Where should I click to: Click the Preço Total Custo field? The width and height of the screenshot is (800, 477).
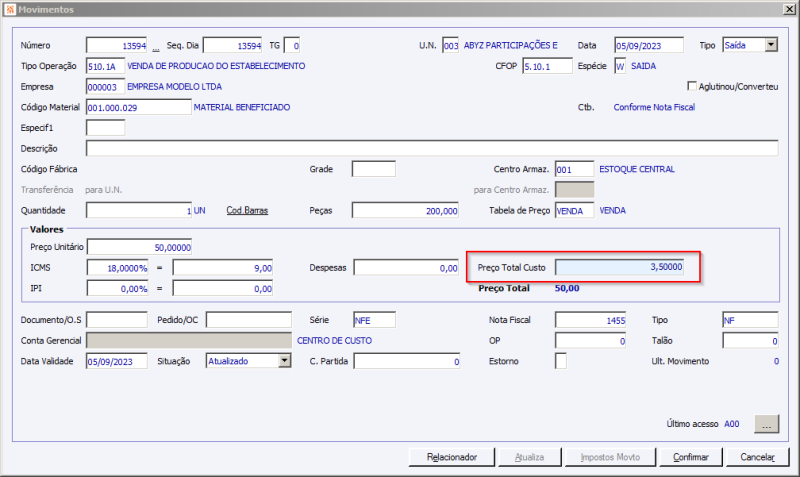(619, 267)
